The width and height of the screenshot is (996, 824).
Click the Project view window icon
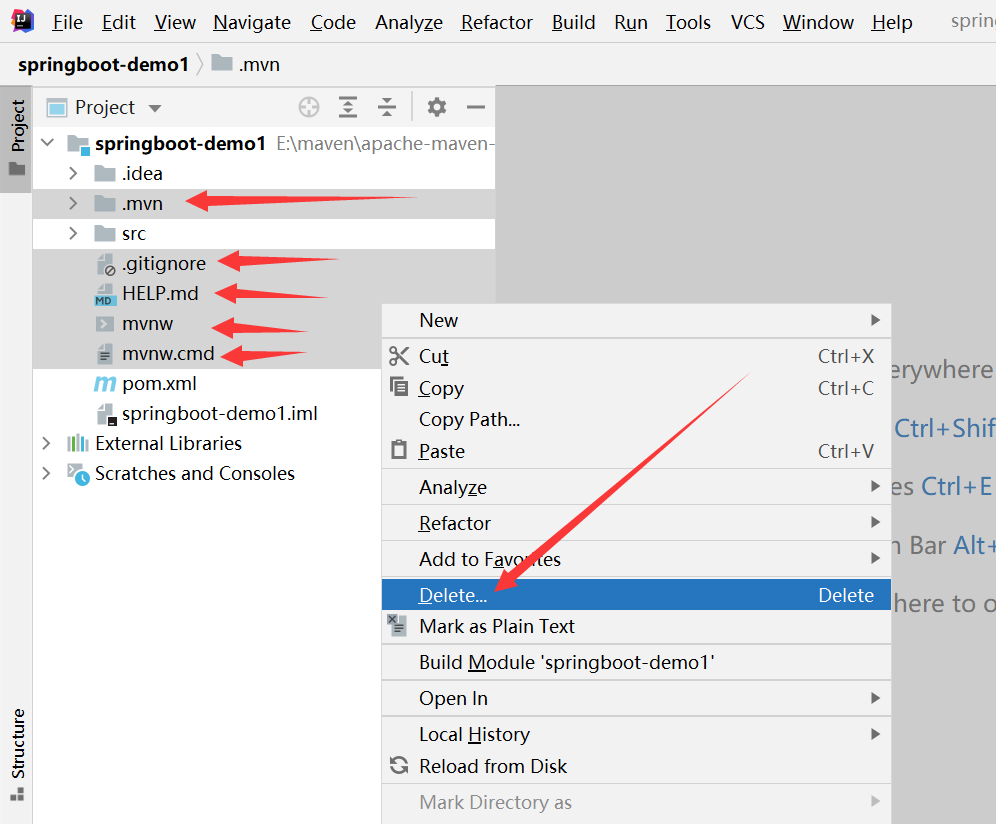pyautogui.click(x=57, y=108)
